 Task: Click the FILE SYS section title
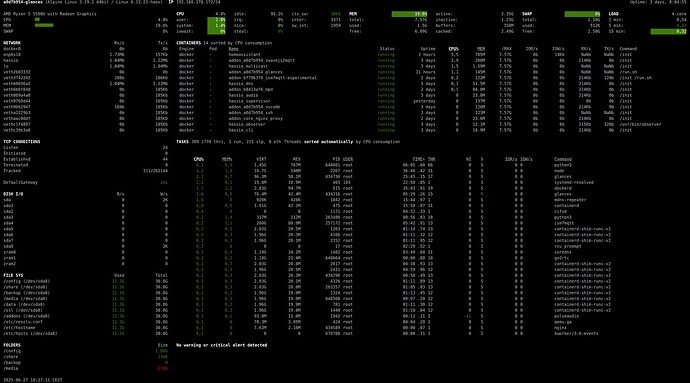tap(13, 275)
